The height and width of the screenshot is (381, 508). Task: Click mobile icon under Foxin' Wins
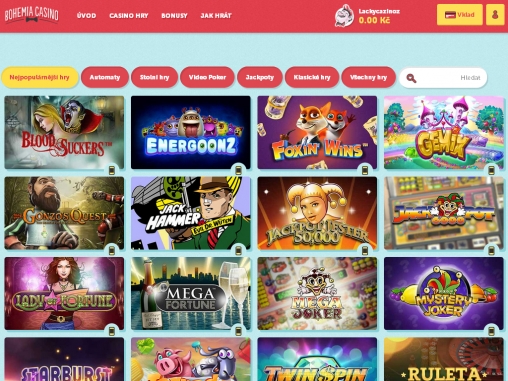365,170
